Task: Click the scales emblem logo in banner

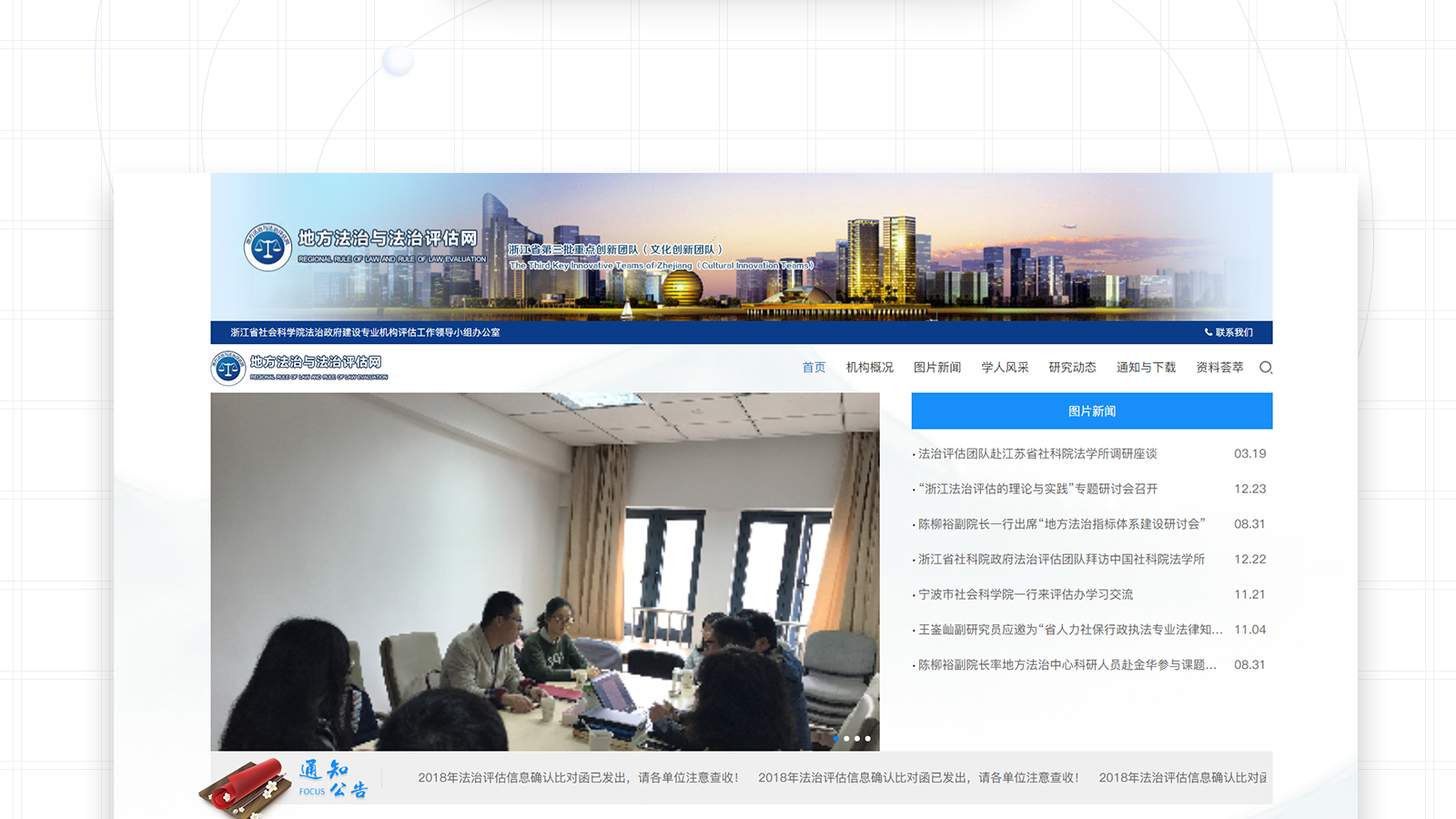Action: pos(267,248)
